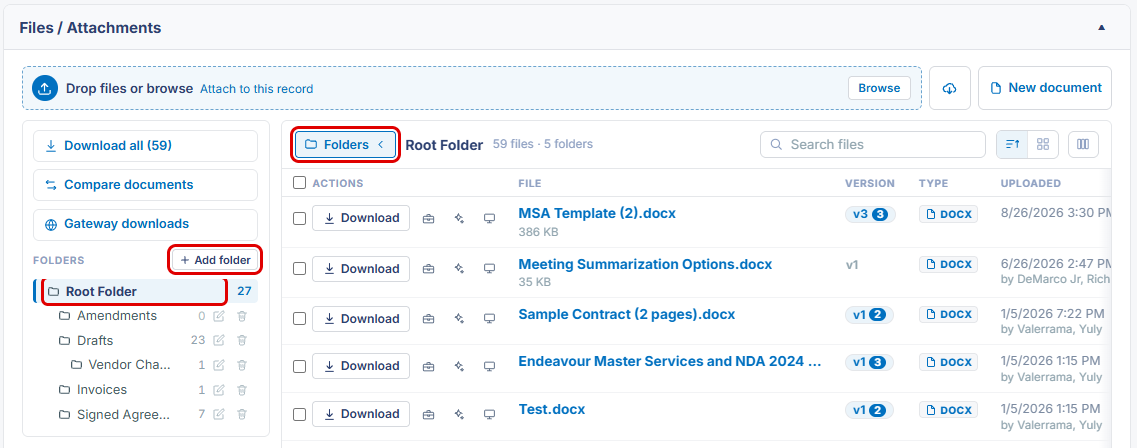This screenshot has height=448, width=1137.
Task: Open v3 version history for MSA Template
Action: (x=870, y=215)
